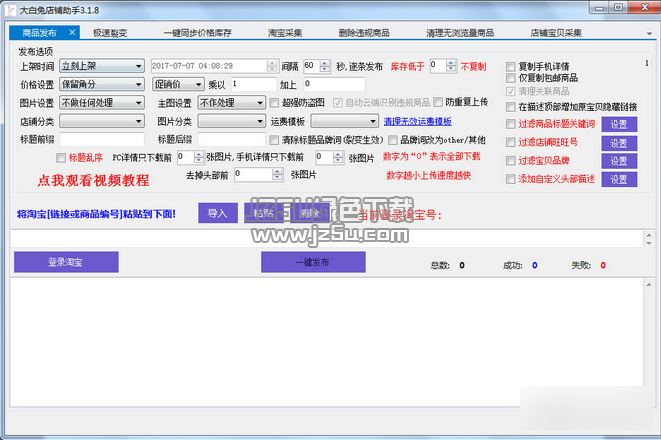
Task: Start publishing with 一键发布 button
Action: click(x=313, y=262)
